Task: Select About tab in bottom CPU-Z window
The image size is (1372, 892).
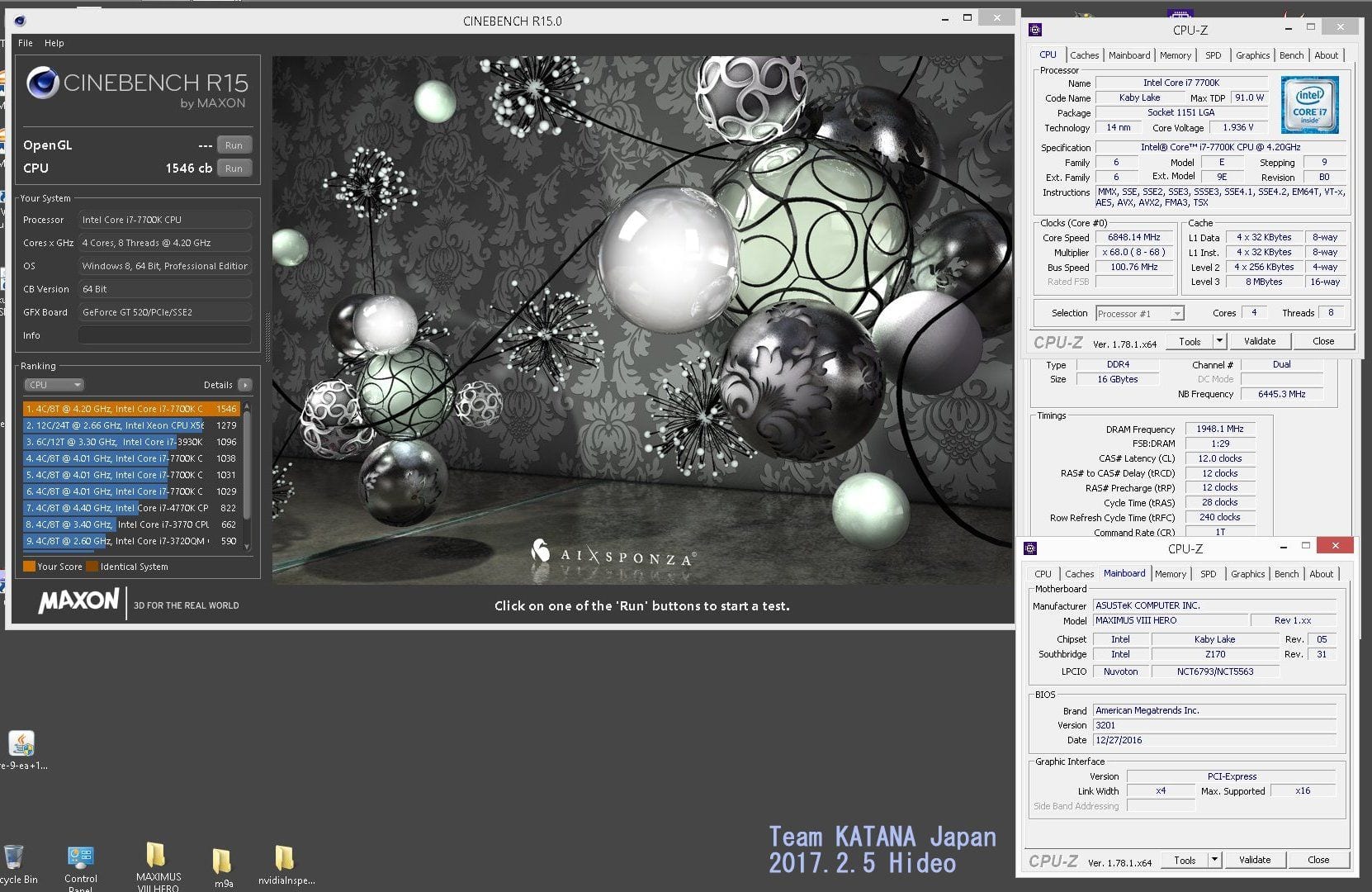Action: click(1322, 574)
